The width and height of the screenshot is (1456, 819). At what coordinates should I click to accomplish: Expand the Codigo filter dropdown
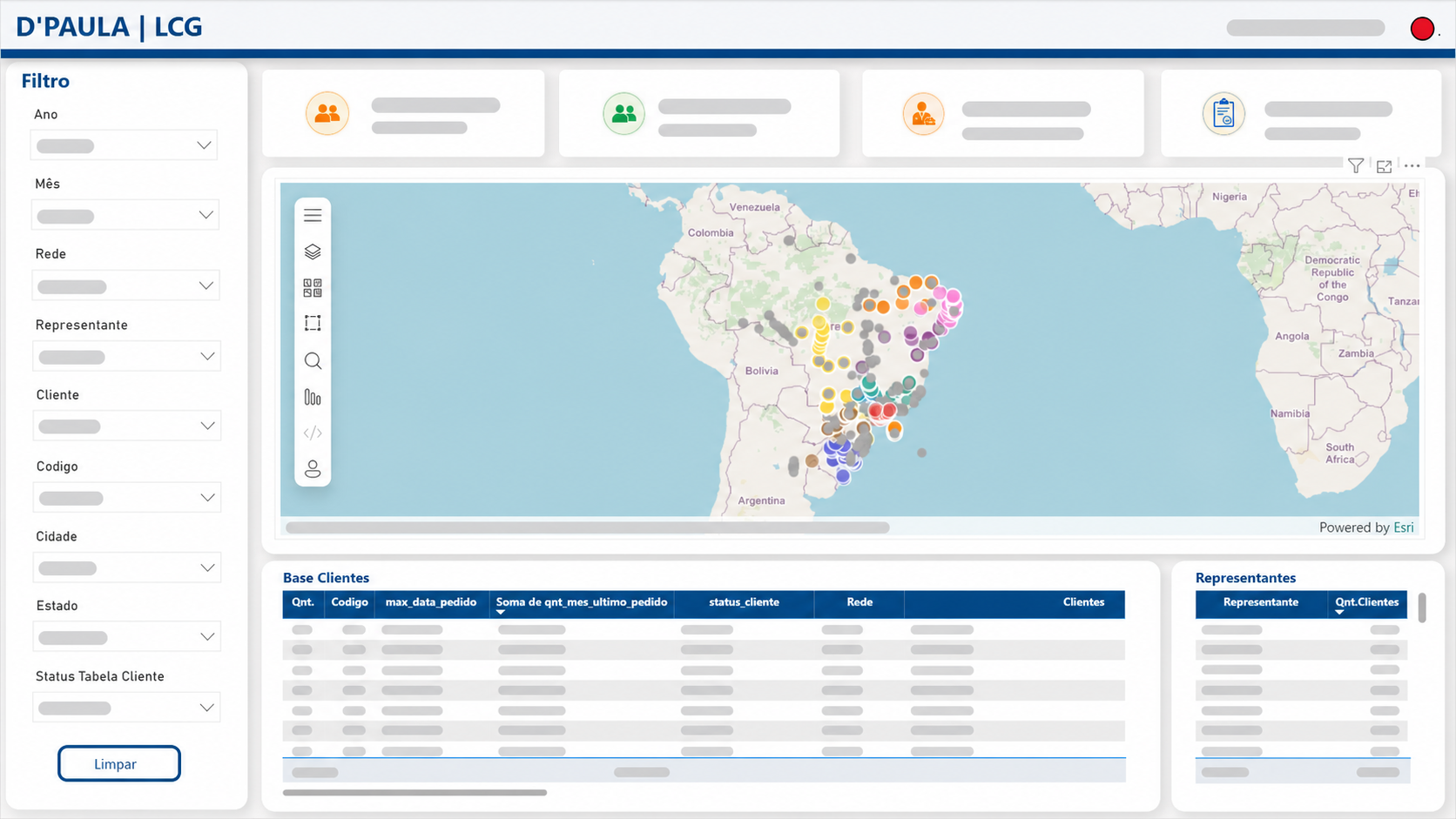point(127,498)
